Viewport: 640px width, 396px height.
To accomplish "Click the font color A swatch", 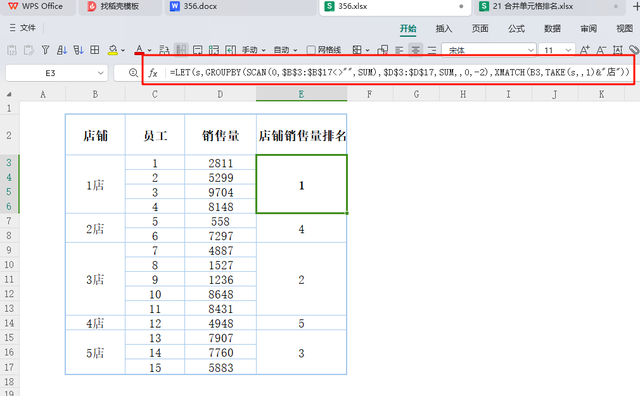I will 139,50.
